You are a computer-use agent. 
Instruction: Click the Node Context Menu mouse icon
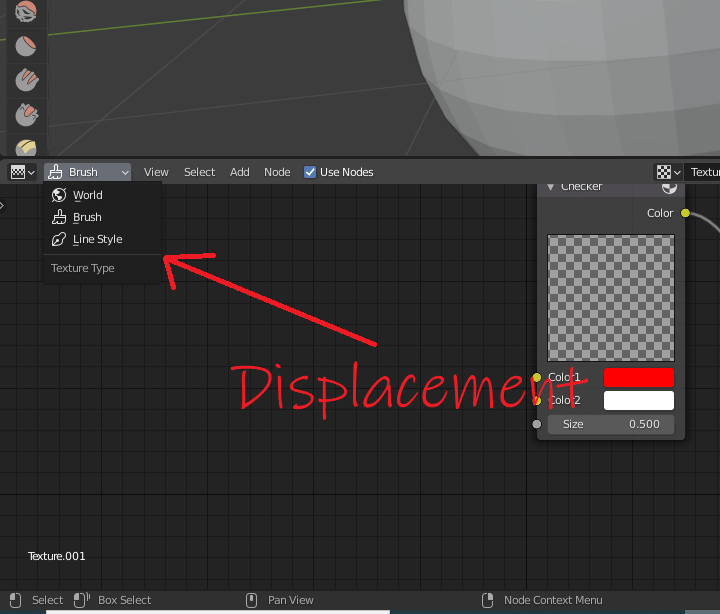(x=487, y=600)
